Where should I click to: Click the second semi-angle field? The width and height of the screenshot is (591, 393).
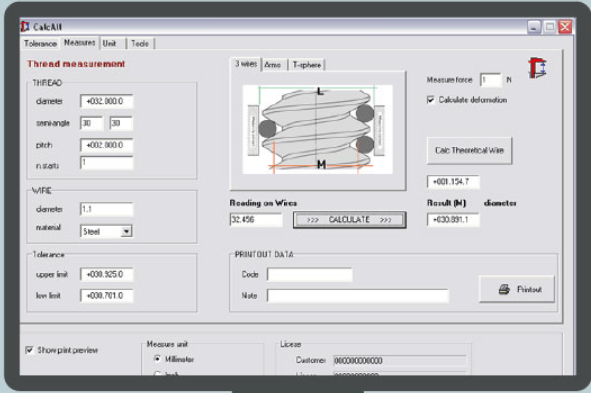point(121,123)
